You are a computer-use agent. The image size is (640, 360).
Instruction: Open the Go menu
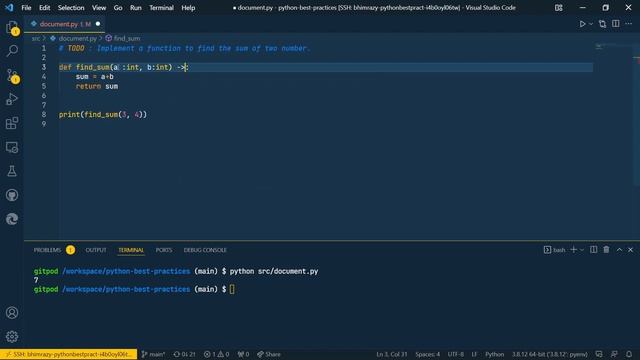pyautogui.click(x=118, y=8)
